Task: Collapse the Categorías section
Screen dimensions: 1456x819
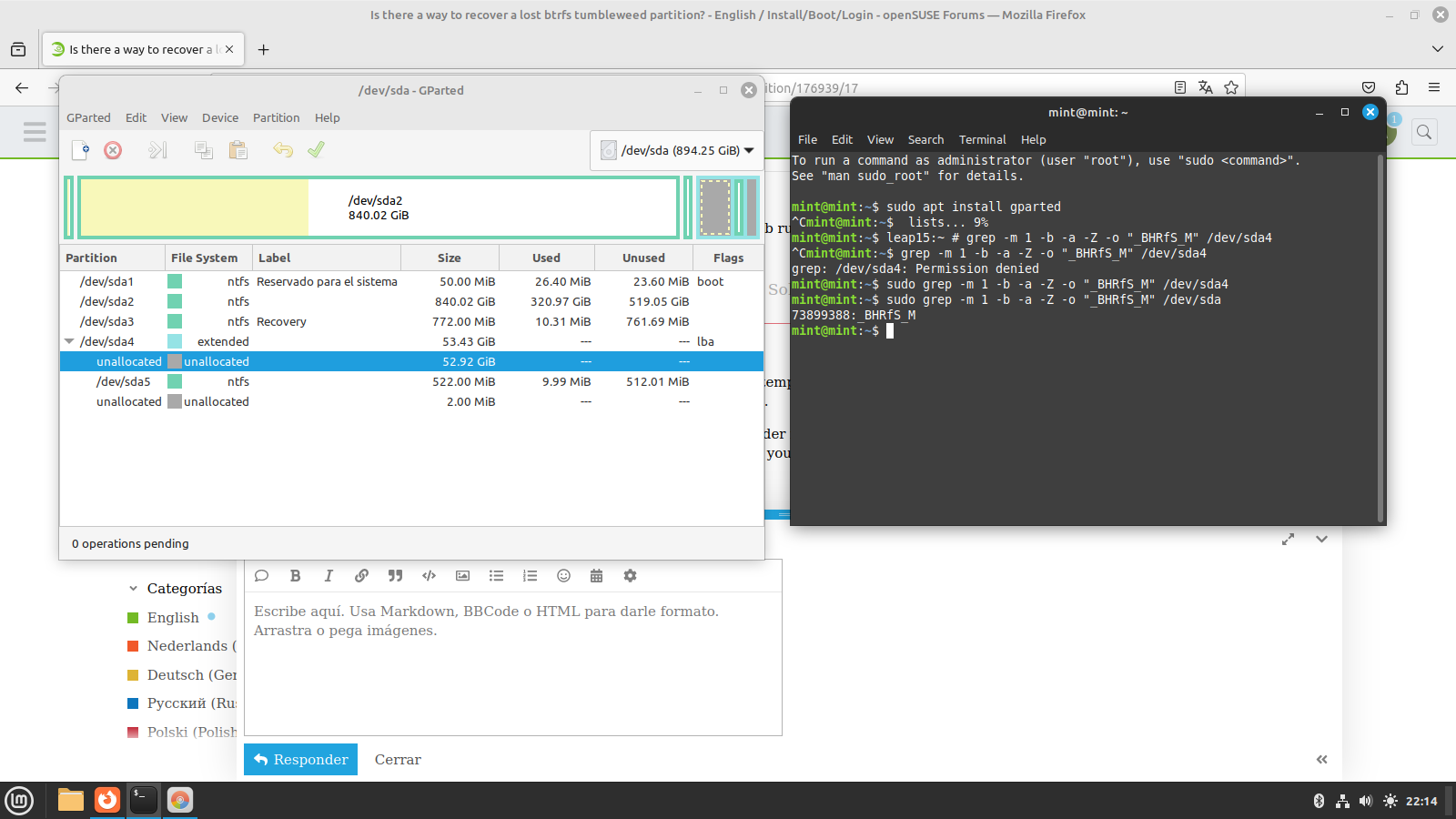Action: click(133, 589)
